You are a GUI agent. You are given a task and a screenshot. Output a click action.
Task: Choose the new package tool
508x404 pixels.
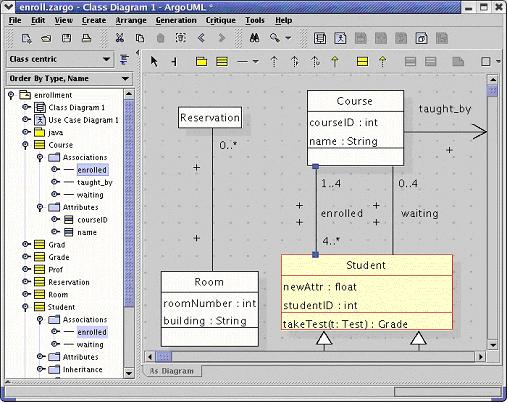click(x=201, y=62)
